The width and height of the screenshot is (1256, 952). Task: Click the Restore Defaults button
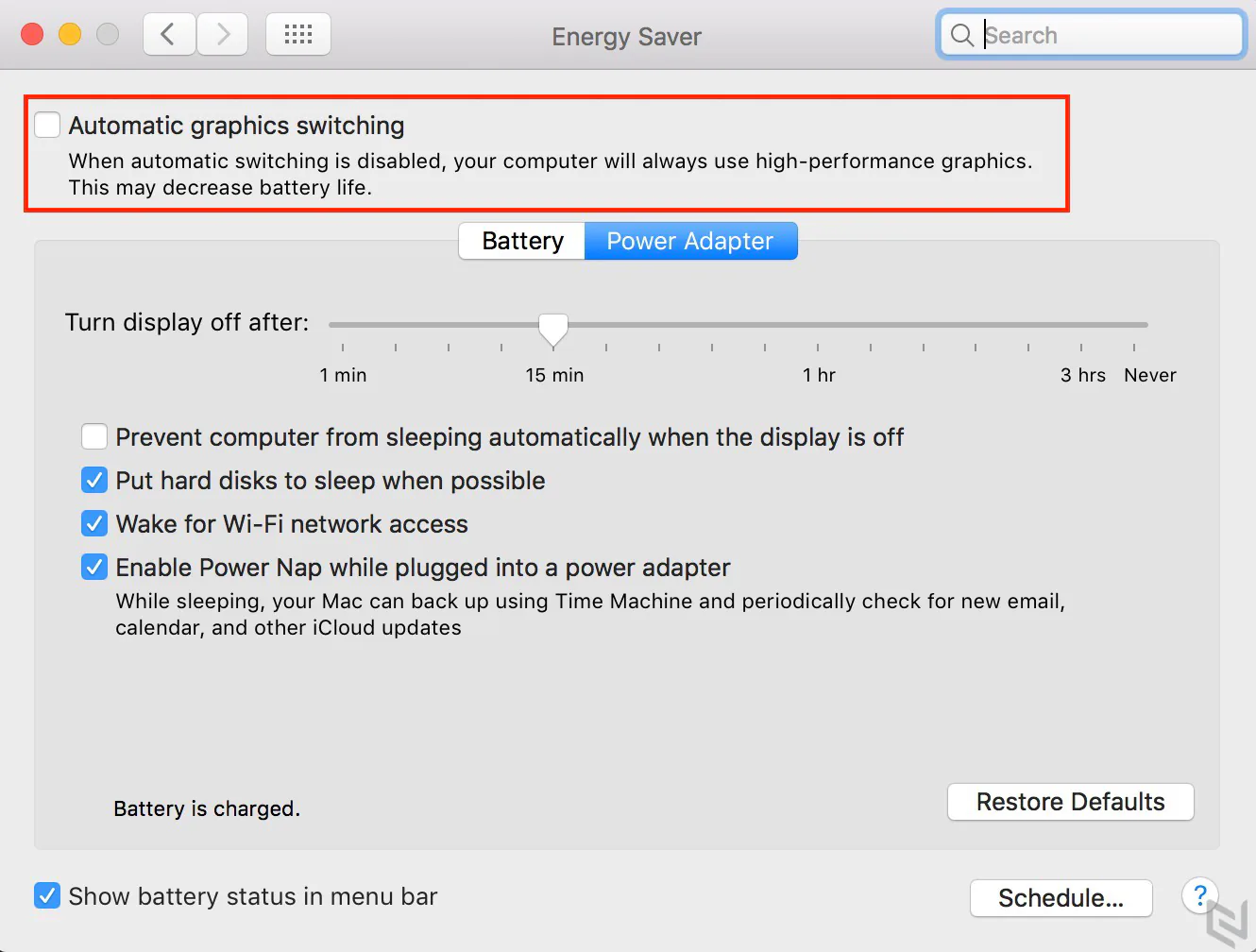click(1071, 802)
